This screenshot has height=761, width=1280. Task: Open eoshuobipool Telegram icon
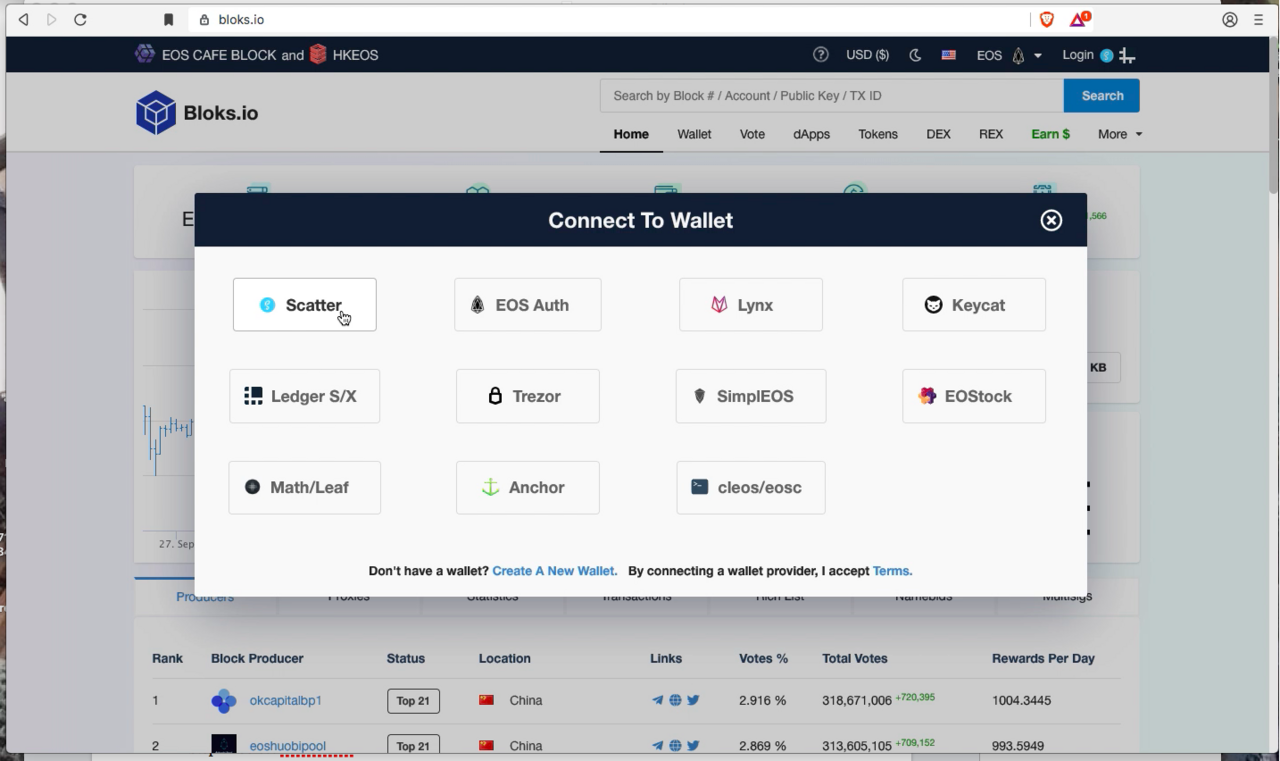[x=657, y=745]
